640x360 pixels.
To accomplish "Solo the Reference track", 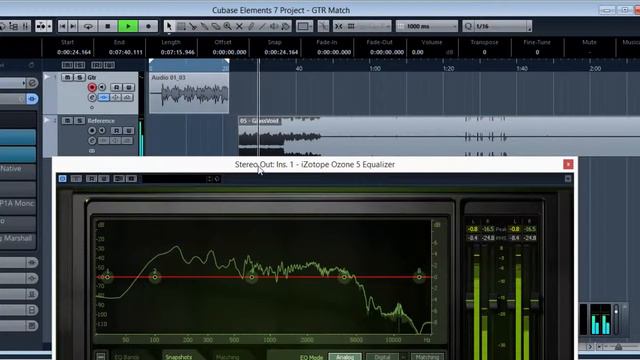I will click(x=80, y=121).
